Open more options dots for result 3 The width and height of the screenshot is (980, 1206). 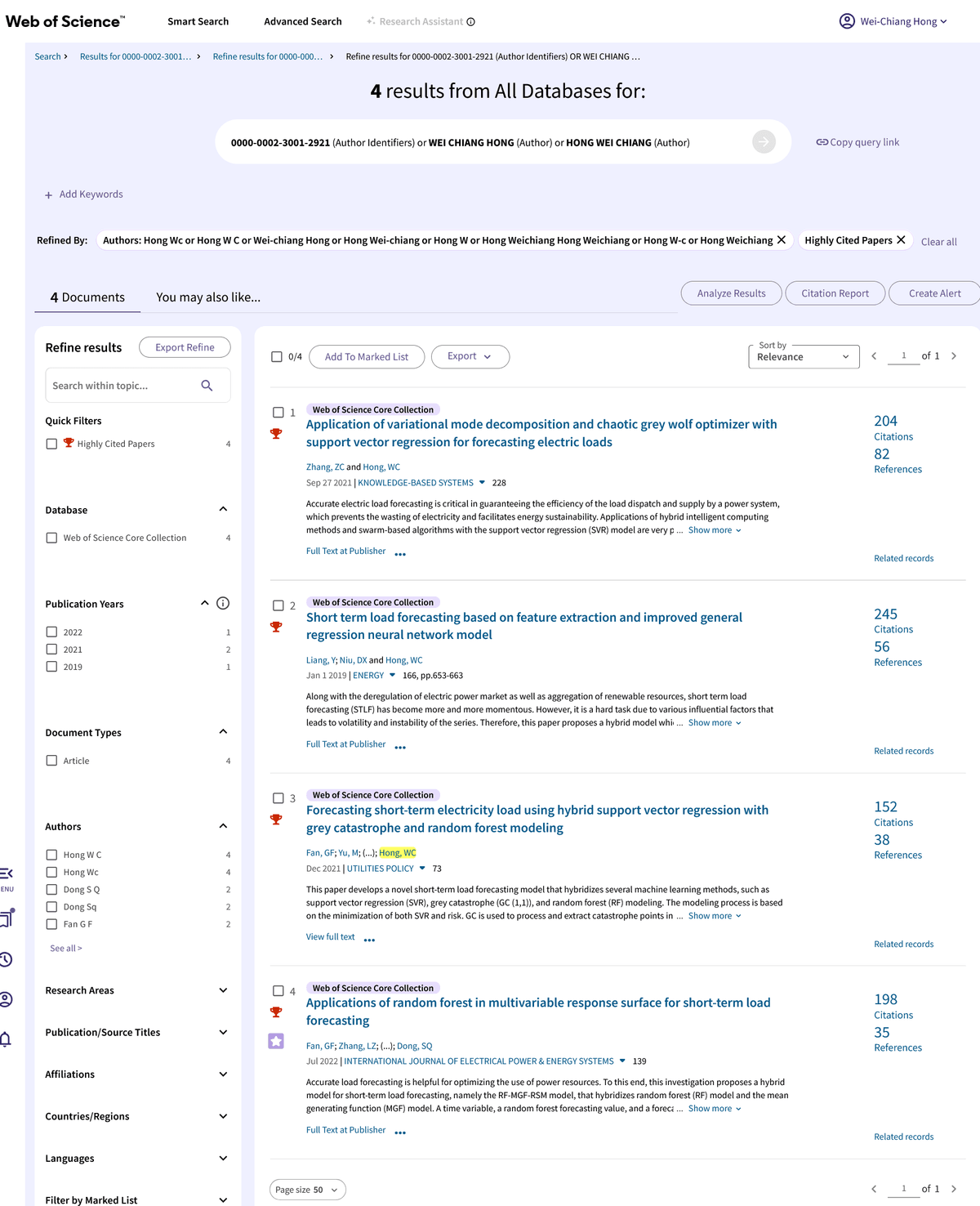click(369, 940)
